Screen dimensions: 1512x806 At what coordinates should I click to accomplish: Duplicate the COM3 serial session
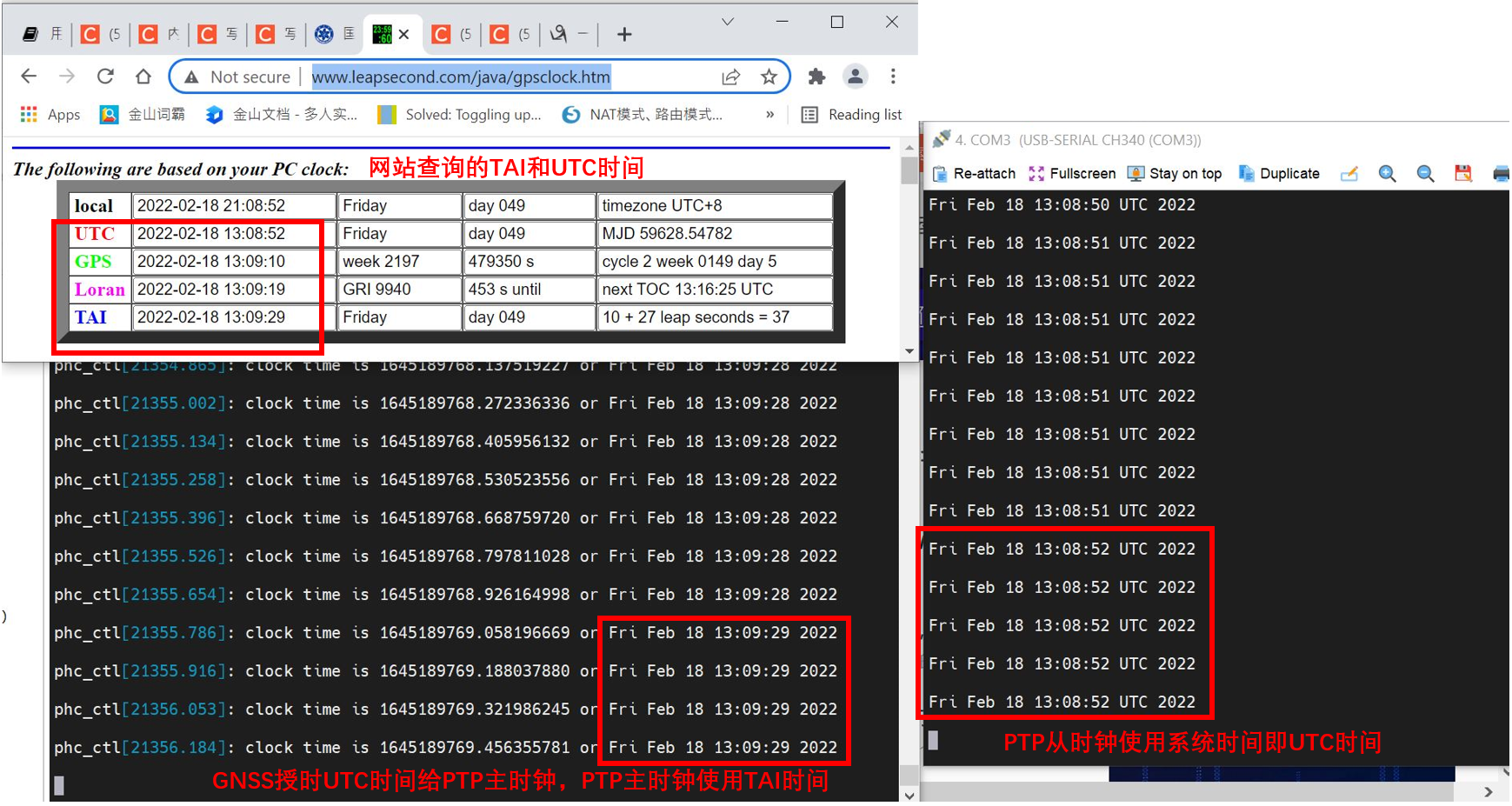tap(1278, 173)
